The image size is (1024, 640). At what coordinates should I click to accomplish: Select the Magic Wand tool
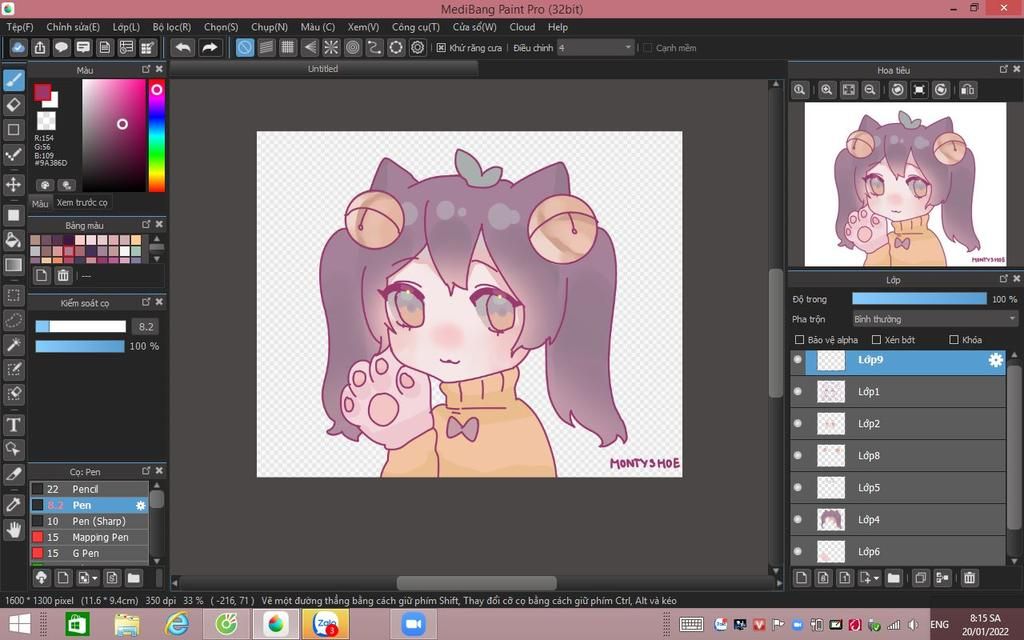click(14, 345)
